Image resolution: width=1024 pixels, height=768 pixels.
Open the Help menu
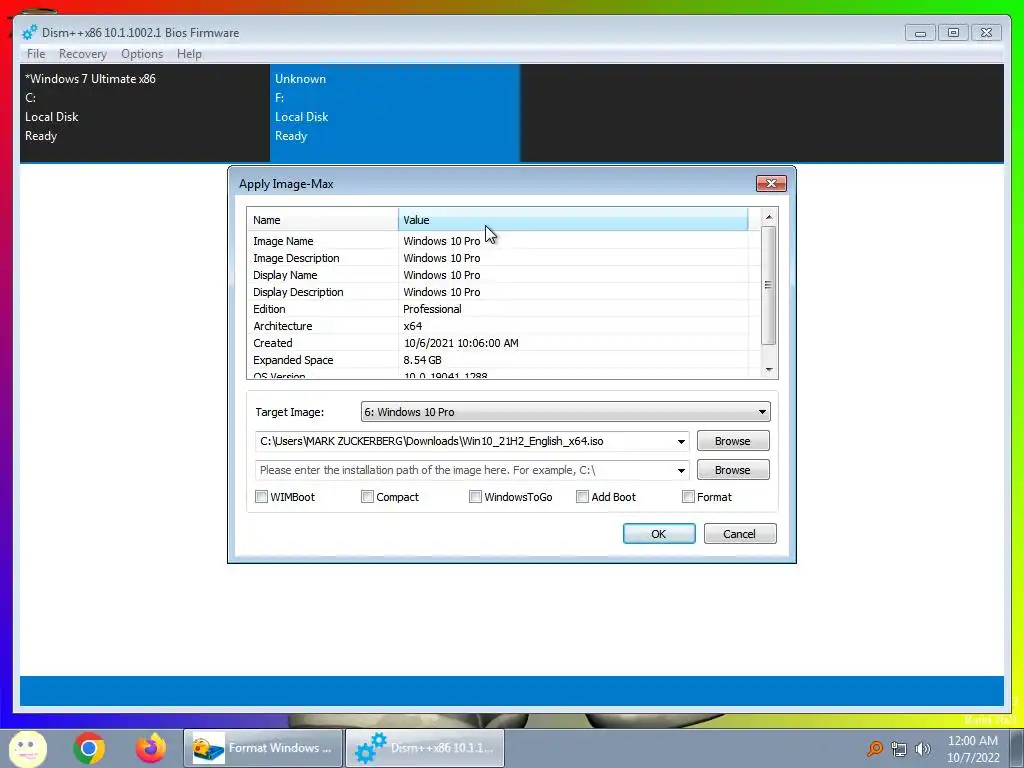click(x=189, y=54)
